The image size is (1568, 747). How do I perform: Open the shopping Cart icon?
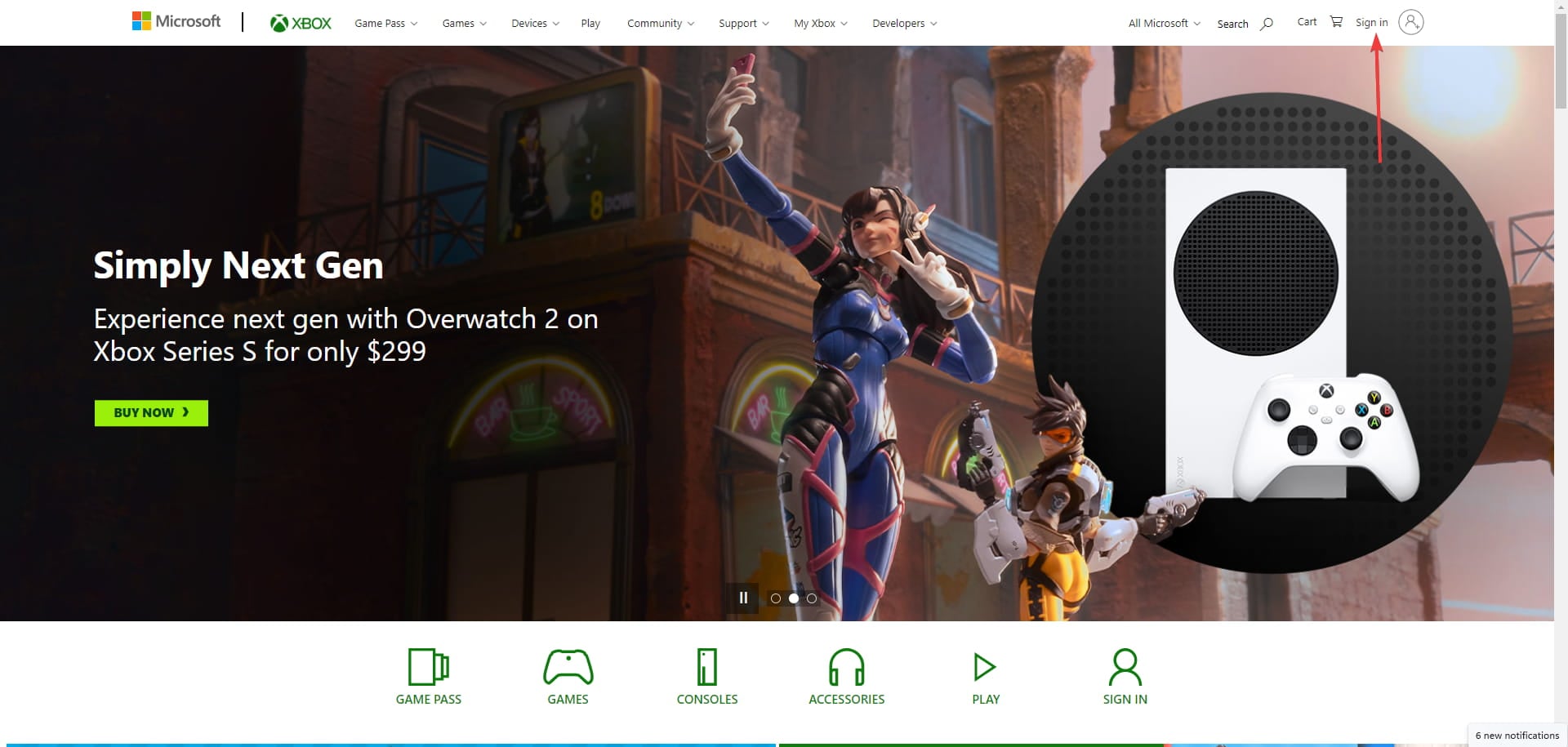point(1336,21)
